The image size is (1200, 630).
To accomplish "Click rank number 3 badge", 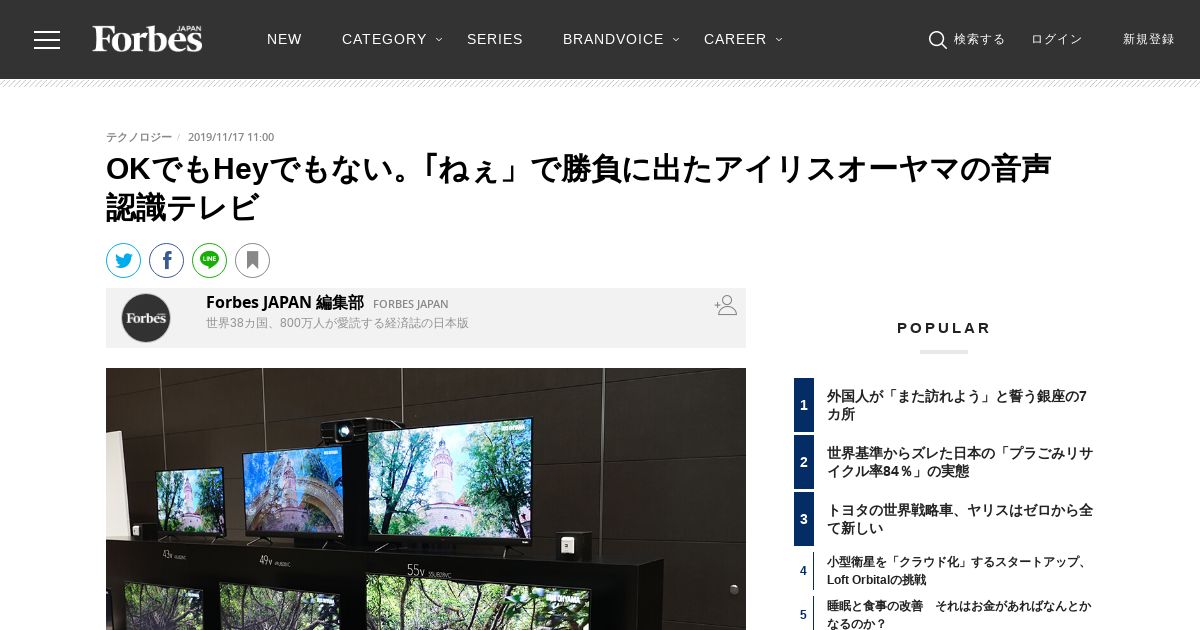I will point(804,519).
